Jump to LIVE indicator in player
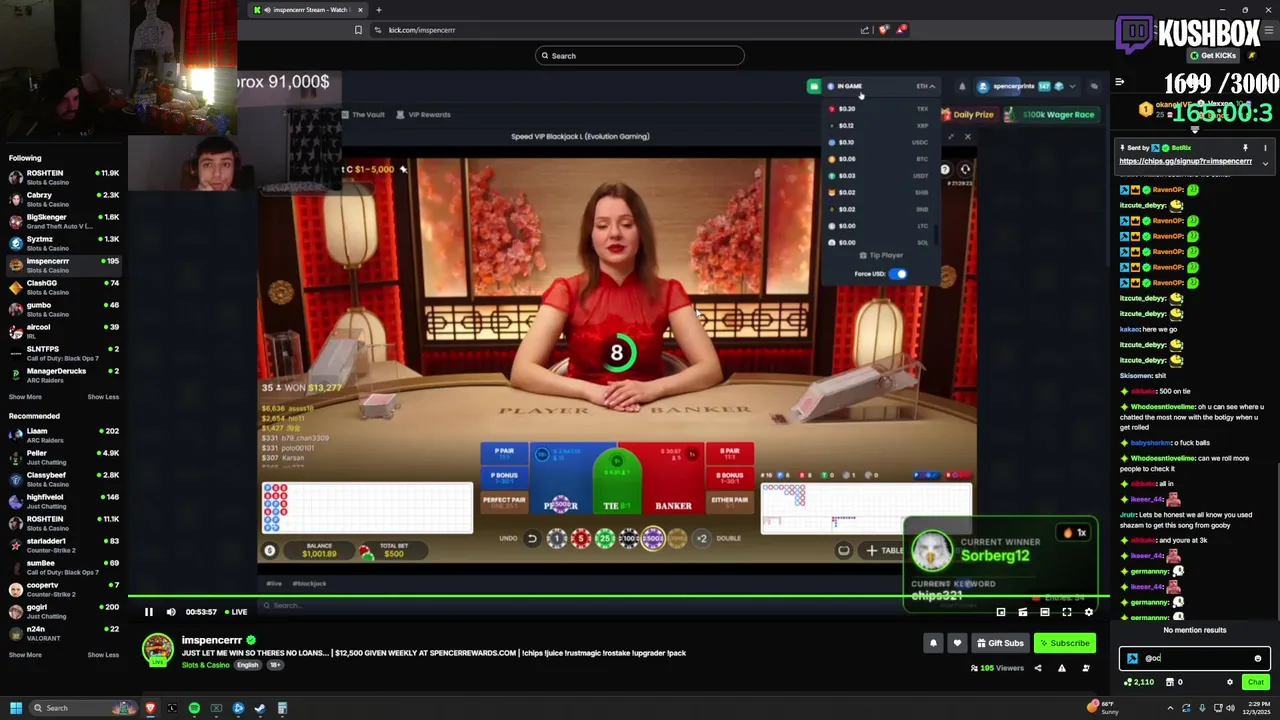This screenshot has width=1280, height=720. pos(236,612)
